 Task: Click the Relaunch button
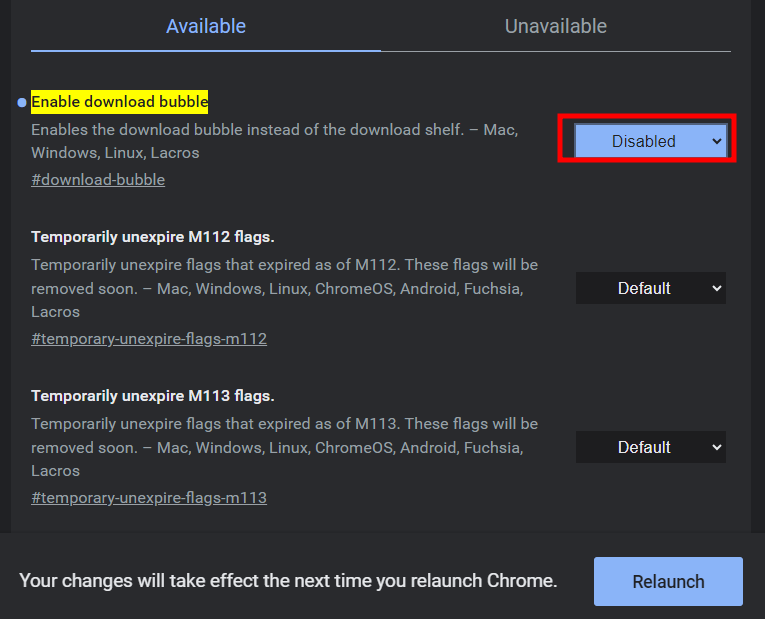pyautogui.click(x=668, y=581)
